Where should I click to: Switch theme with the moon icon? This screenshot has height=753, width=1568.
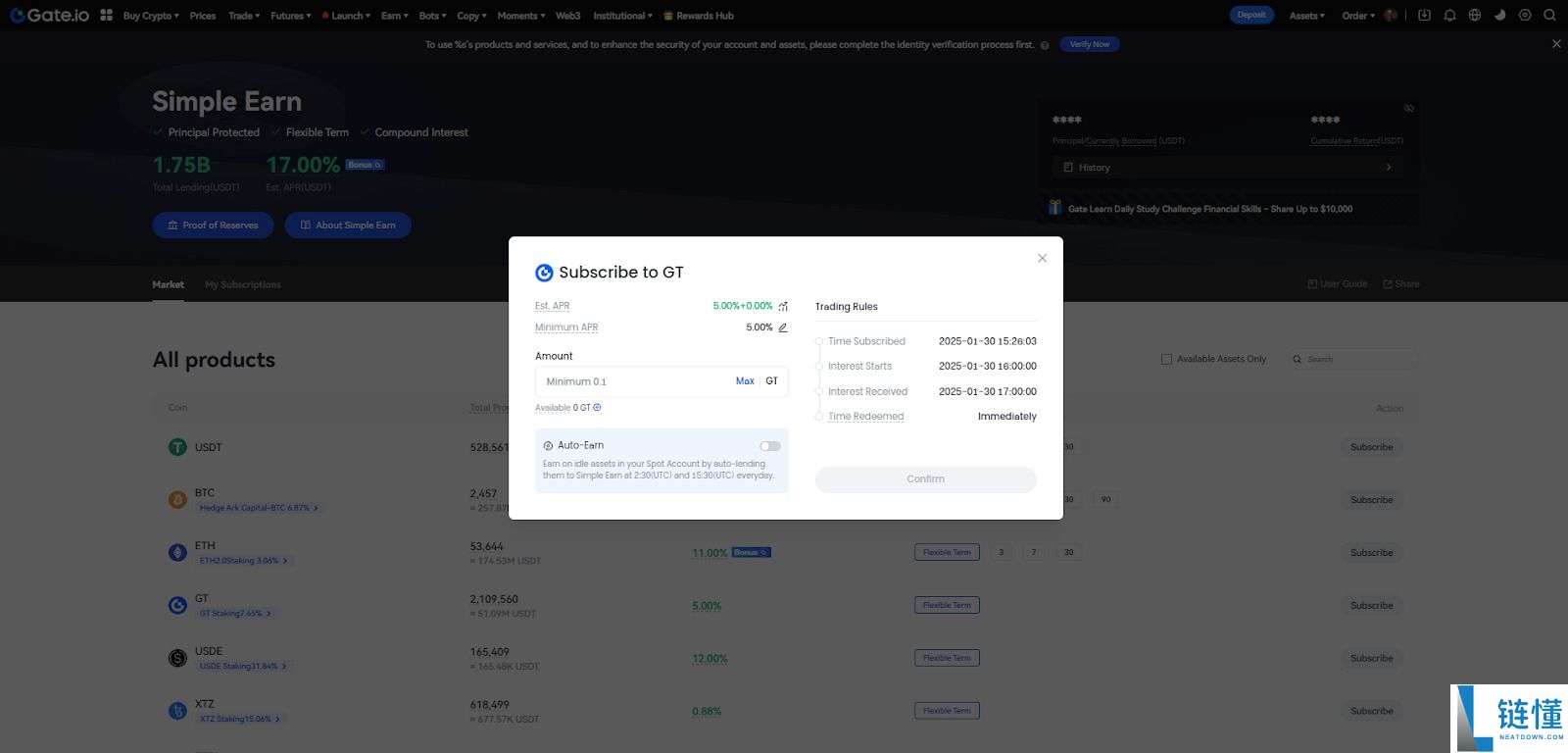click(x=1499, y=15)
